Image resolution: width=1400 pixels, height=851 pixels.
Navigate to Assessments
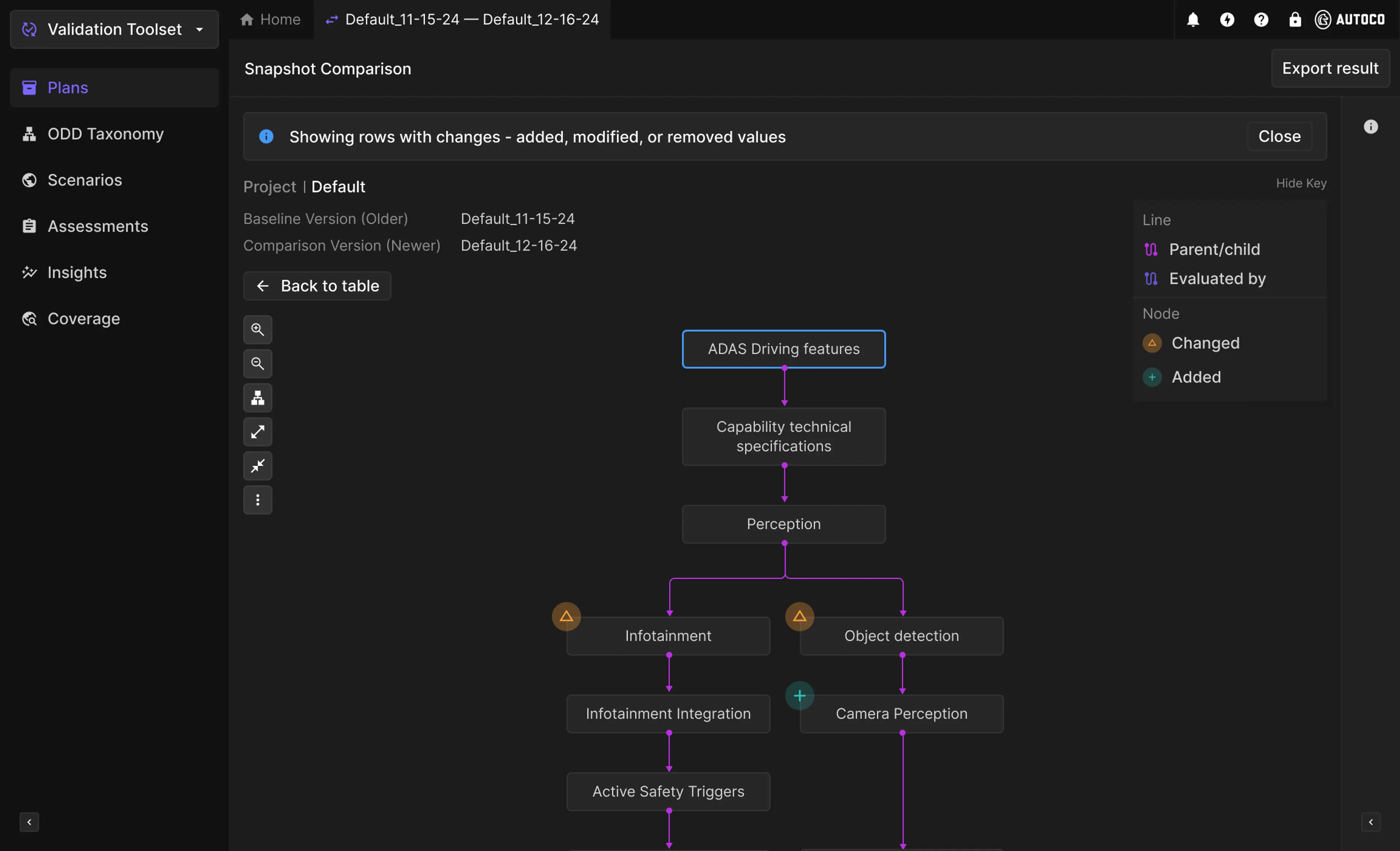point(114,226)
